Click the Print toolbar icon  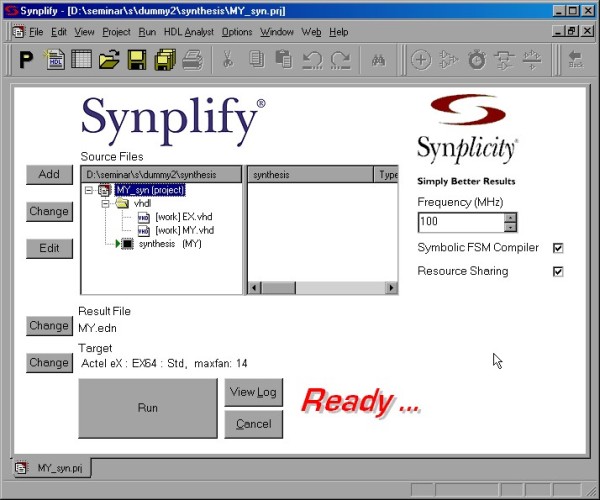point(192,60)
